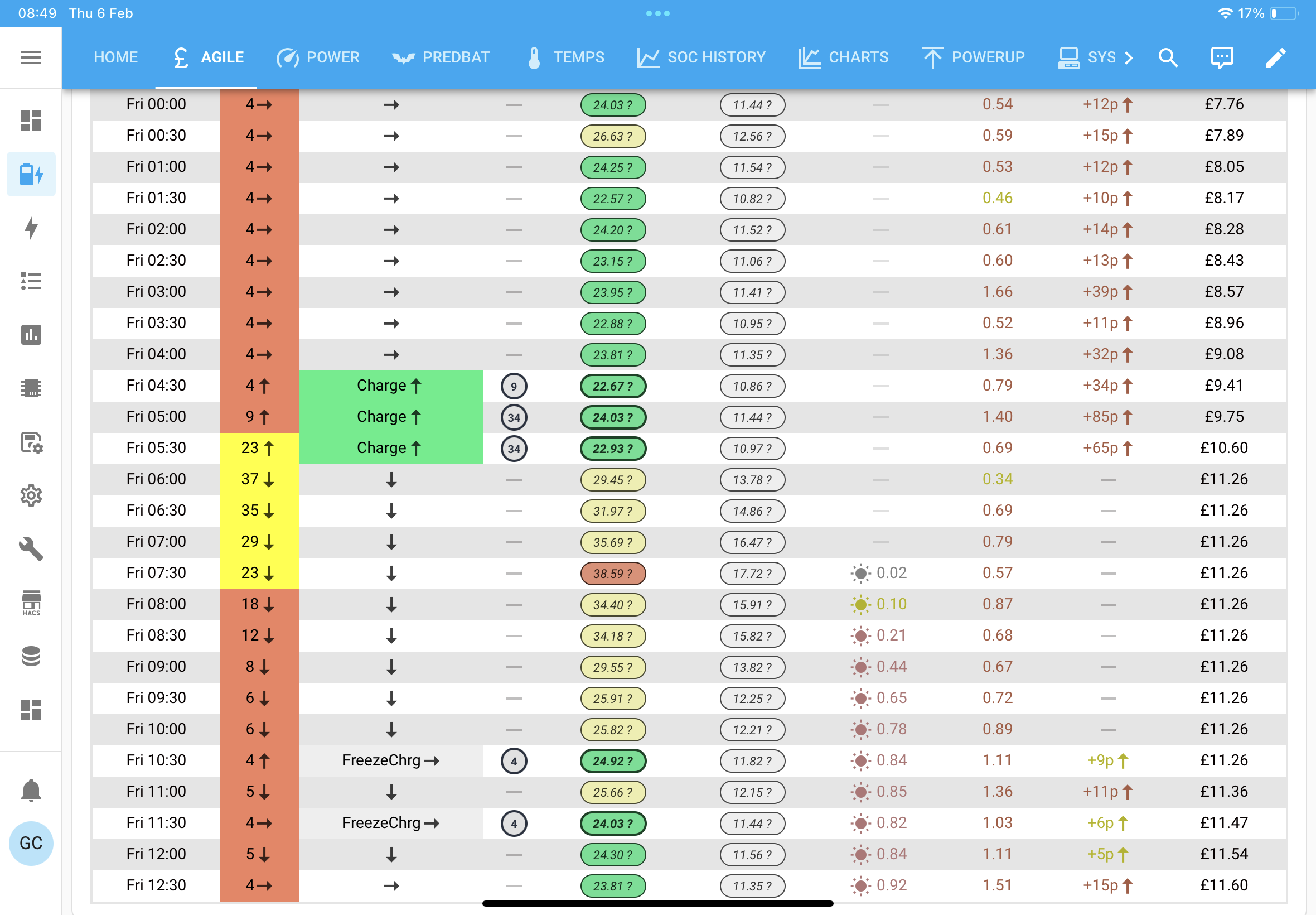
Task: Click the Charge cell for Fri 05:00
Action: (391, 417)
